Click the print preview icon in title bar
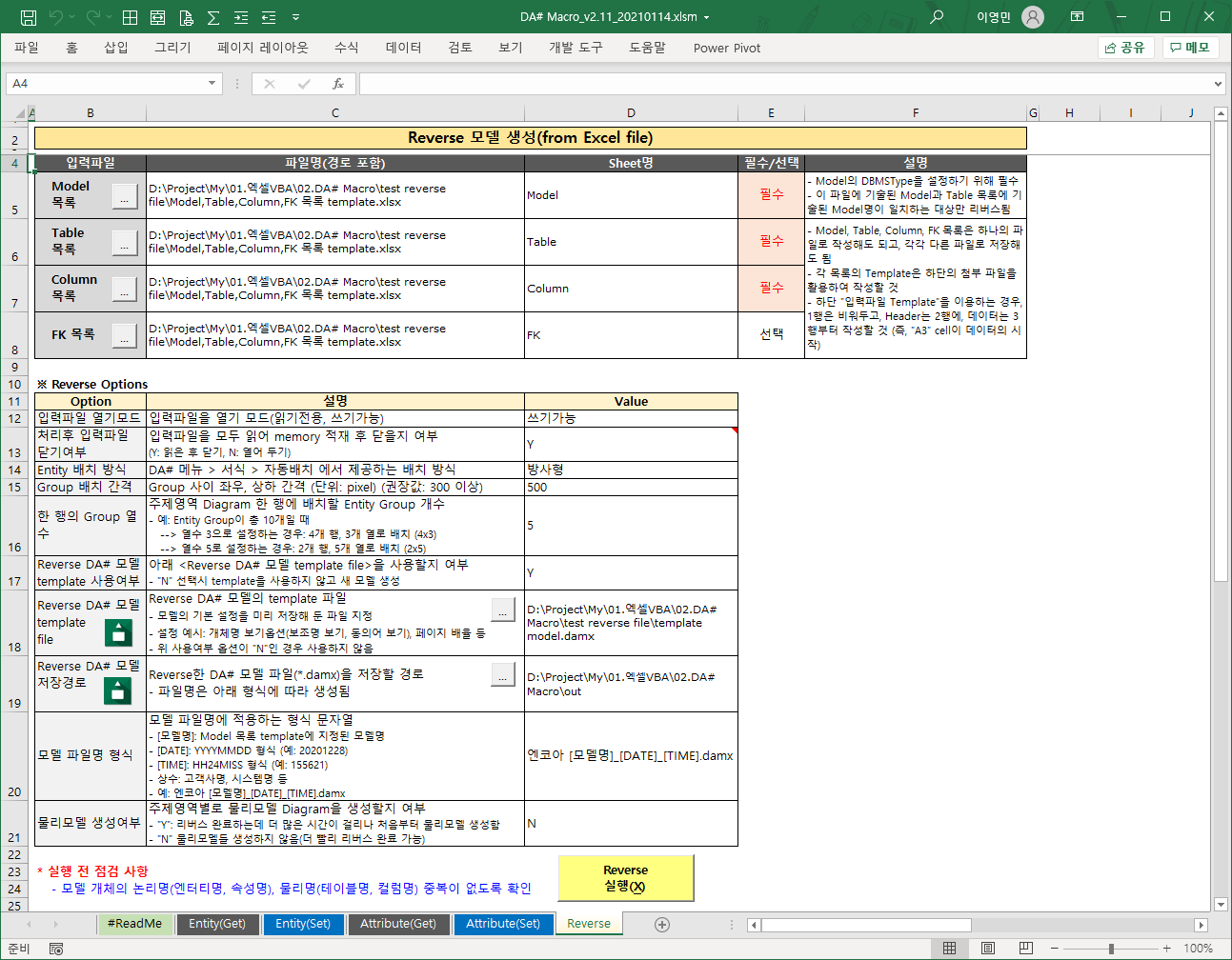This screenshot has width=1232, height=960. point(186,17)
